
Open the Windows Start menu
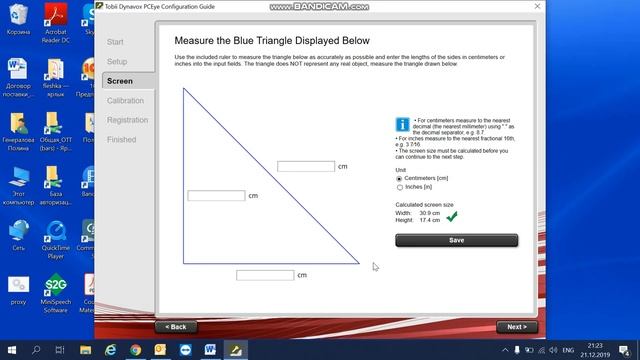[12, 350]
